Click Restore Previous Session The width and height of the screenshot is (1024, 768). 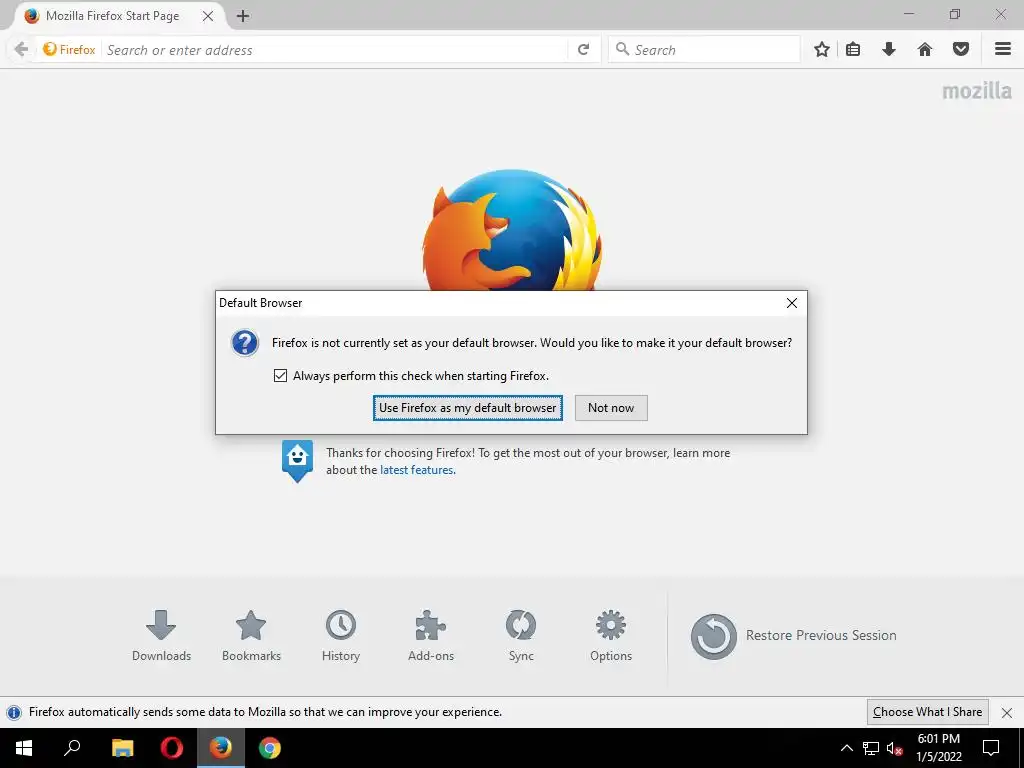(x=794, y=636)
